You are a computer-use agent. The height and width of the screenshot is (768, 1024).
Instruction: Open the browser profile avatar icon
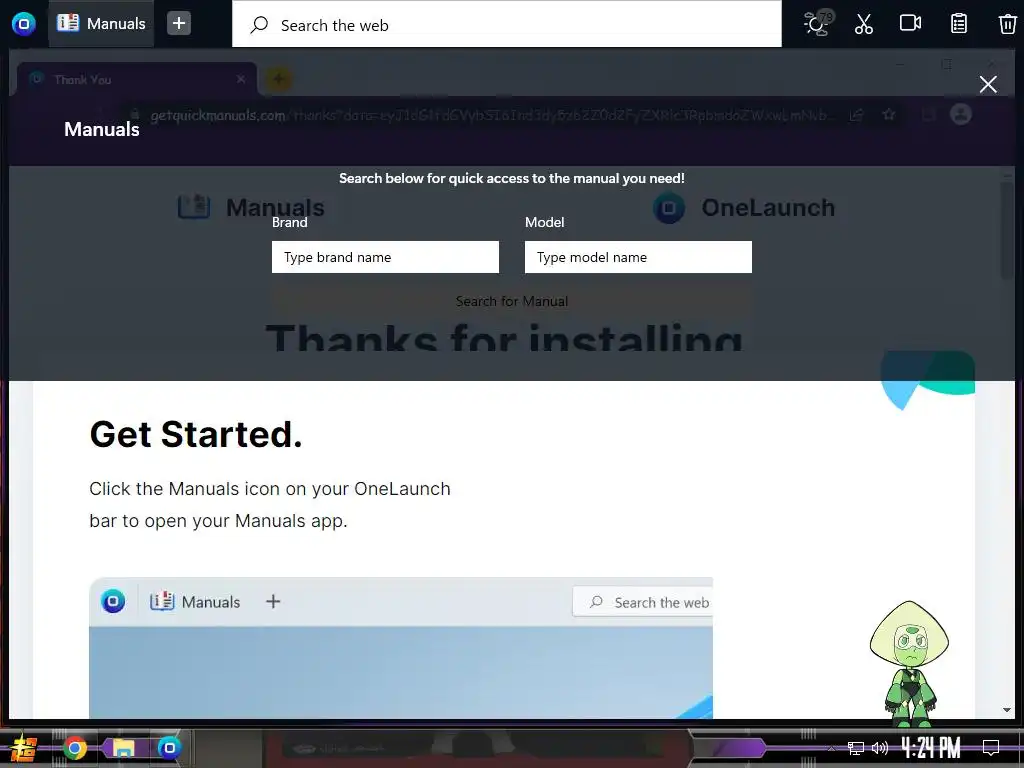click(x=961, y=114)
